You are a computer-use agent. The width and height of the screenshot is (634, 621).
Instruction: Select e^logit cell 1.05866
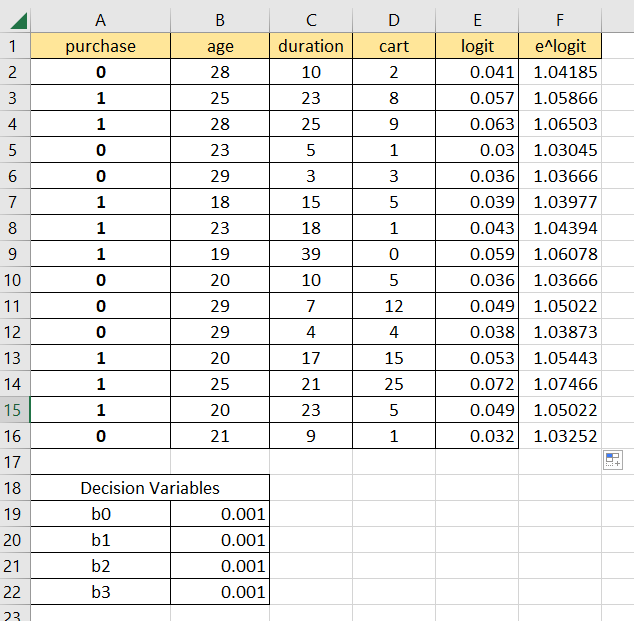pyautogui.click(x=560, y=98)
